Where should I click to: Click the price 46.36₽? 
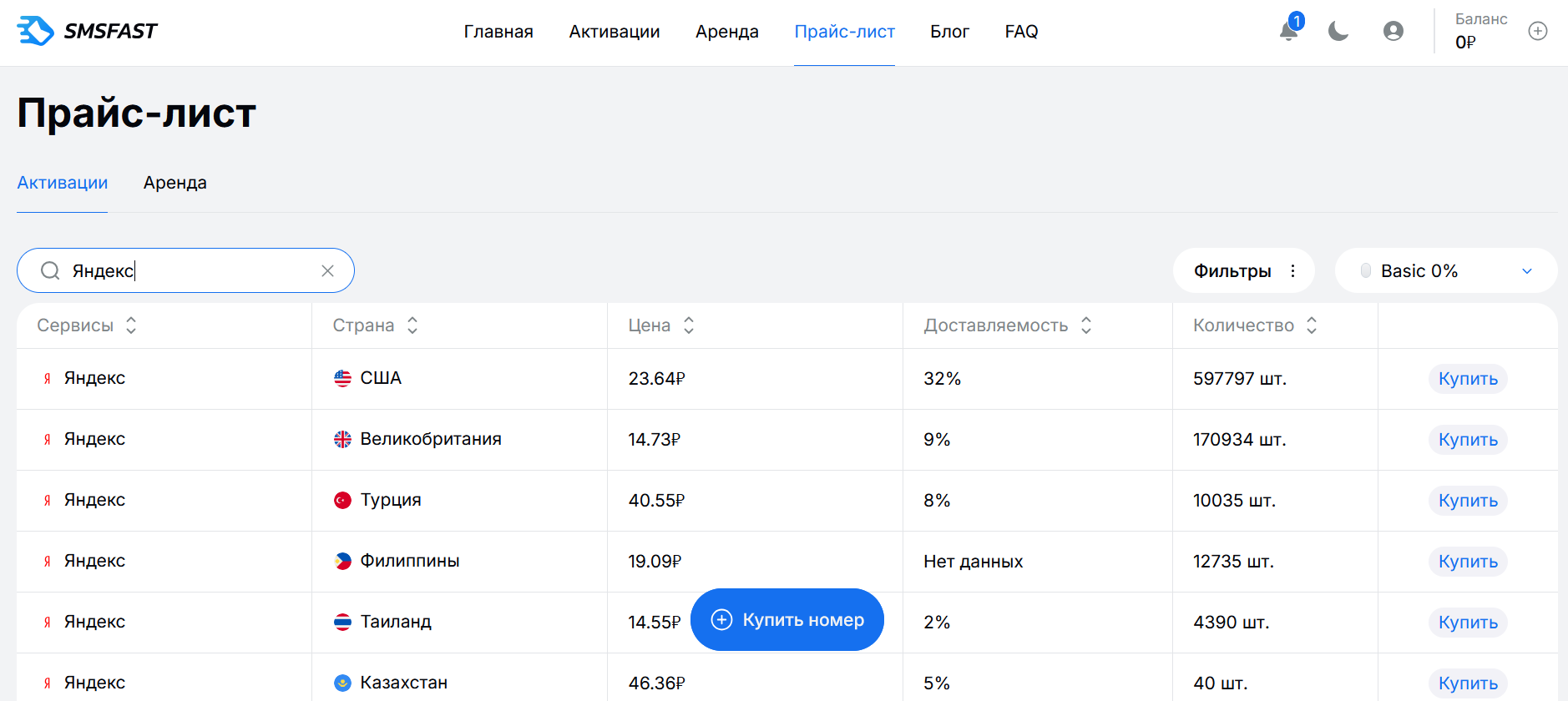tap(656, 683)
